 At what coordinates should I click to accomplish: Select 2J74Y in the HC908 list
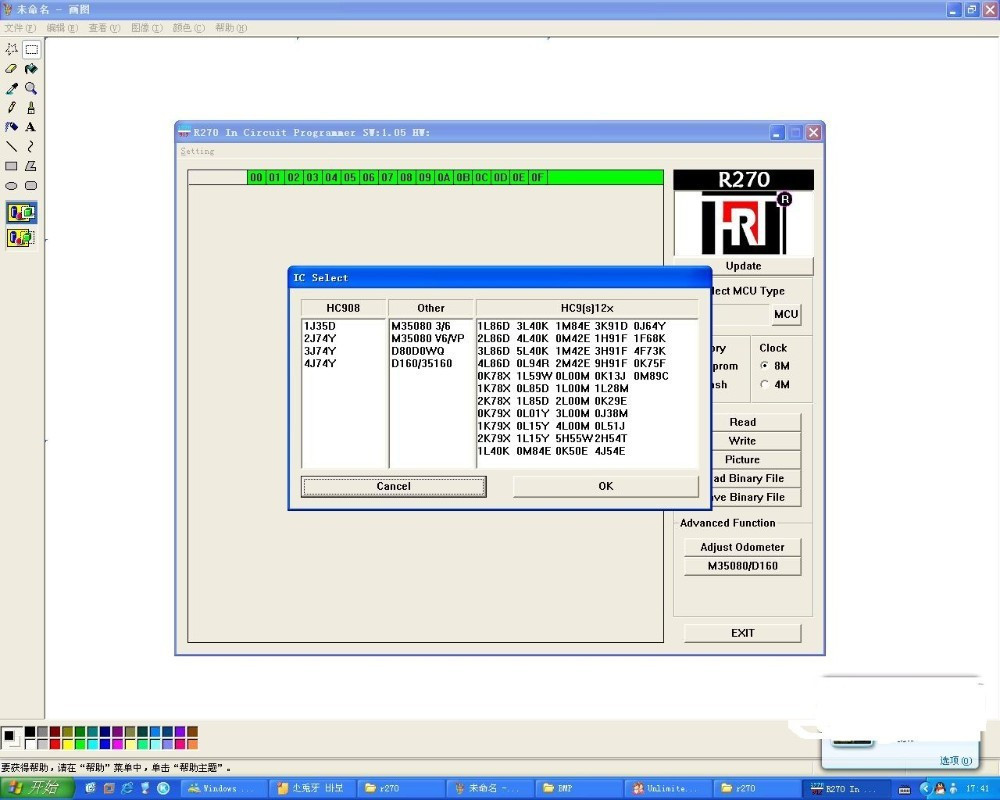320,338
